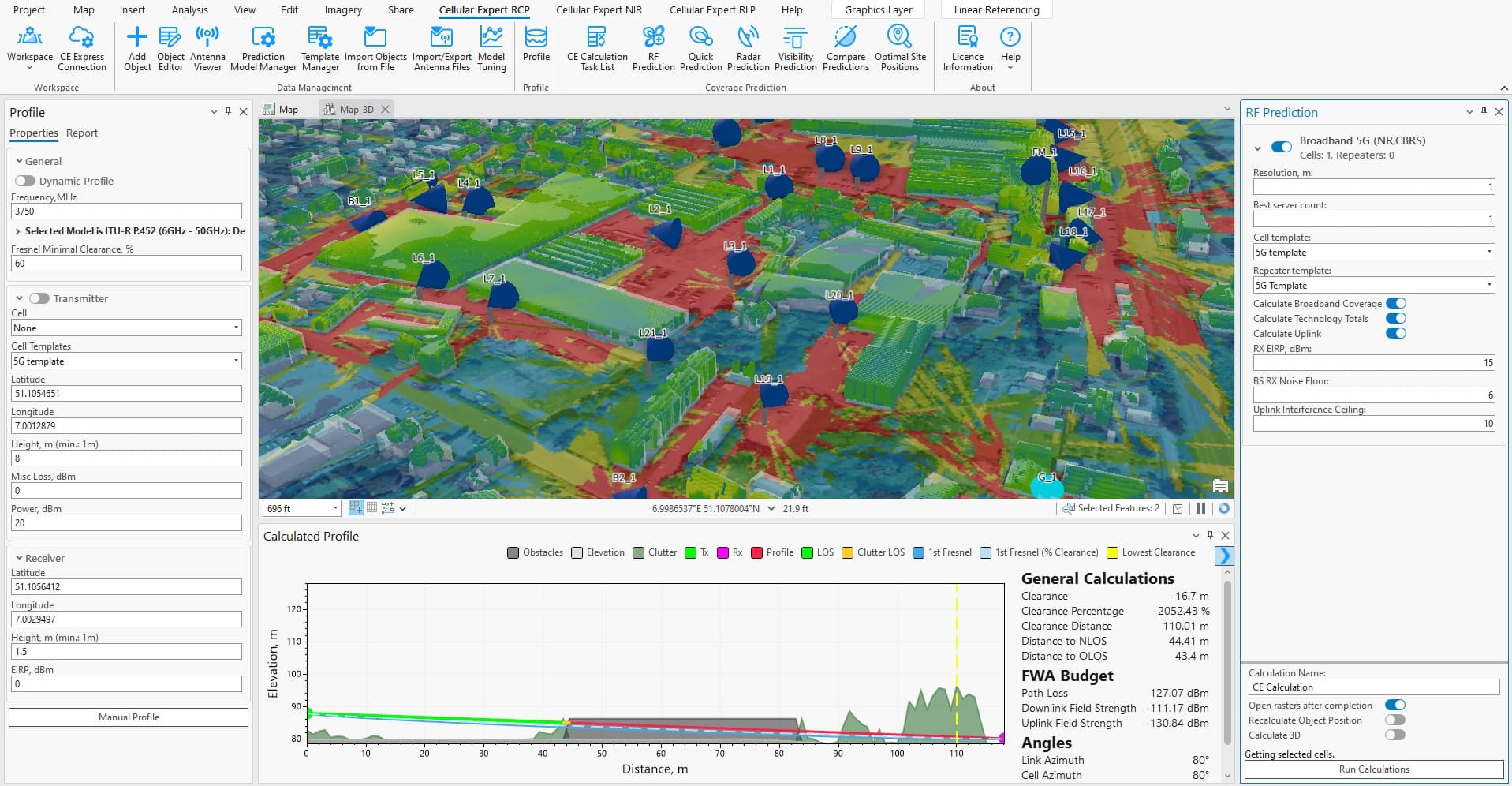Enable Recalculate Object Position toggle
Image resolution: width=1512 pixels, height=786 pixels.
(x=1394, y=720)
